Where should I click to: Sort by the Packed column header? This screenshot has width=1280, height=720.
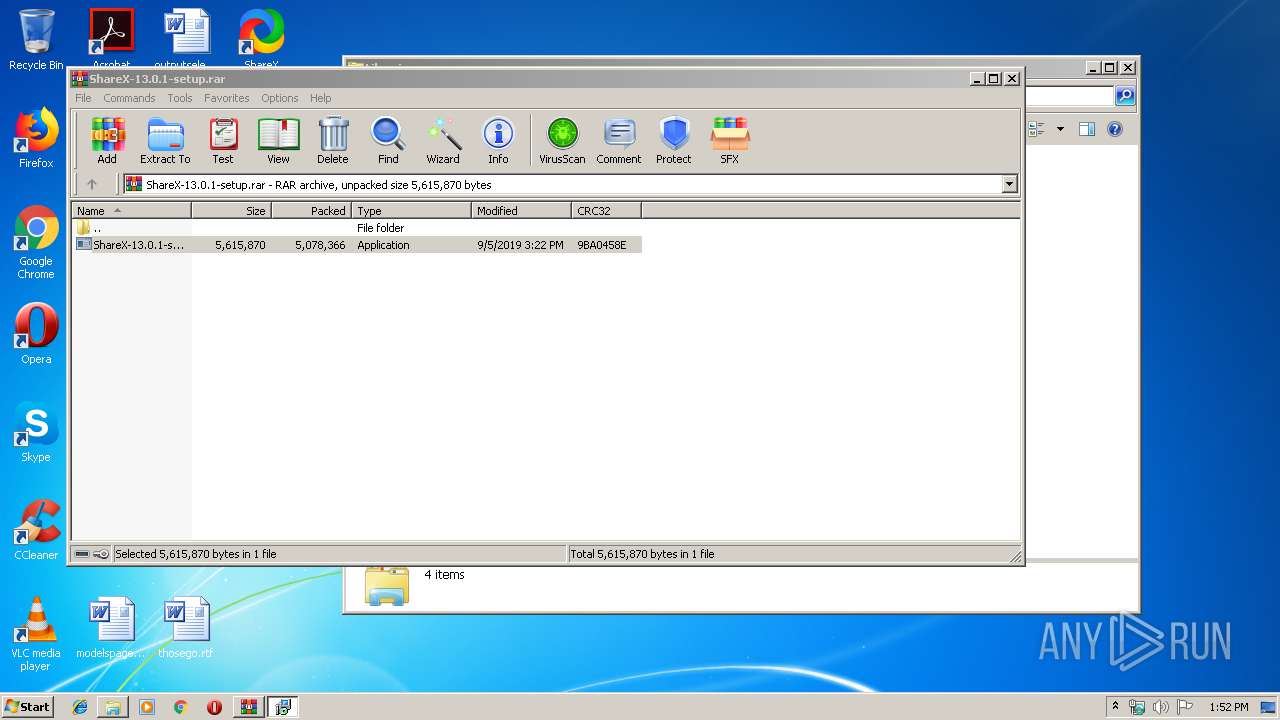point(311,211)
